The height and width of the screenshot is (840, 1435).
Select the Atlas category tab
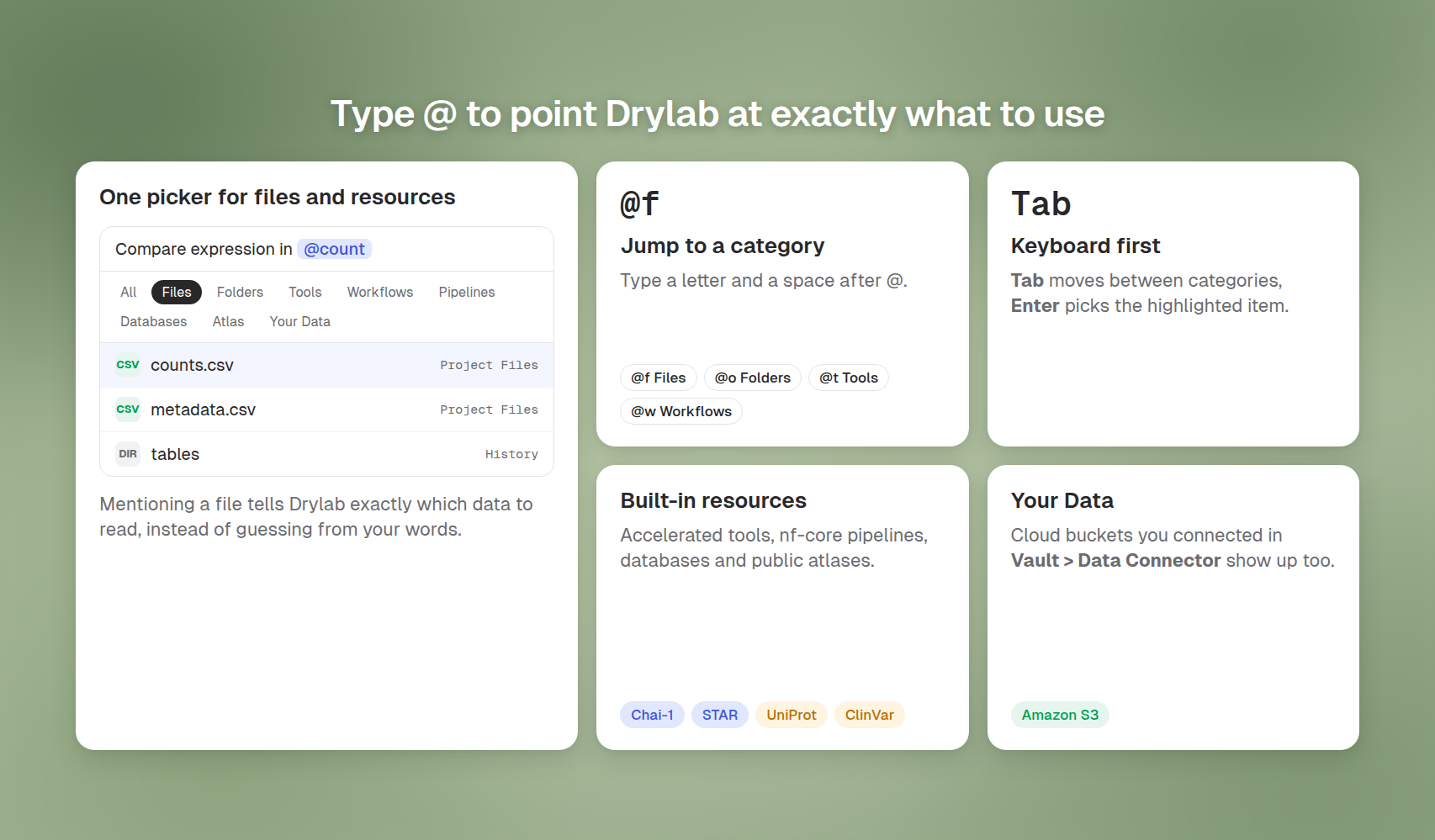pos(228,321)
